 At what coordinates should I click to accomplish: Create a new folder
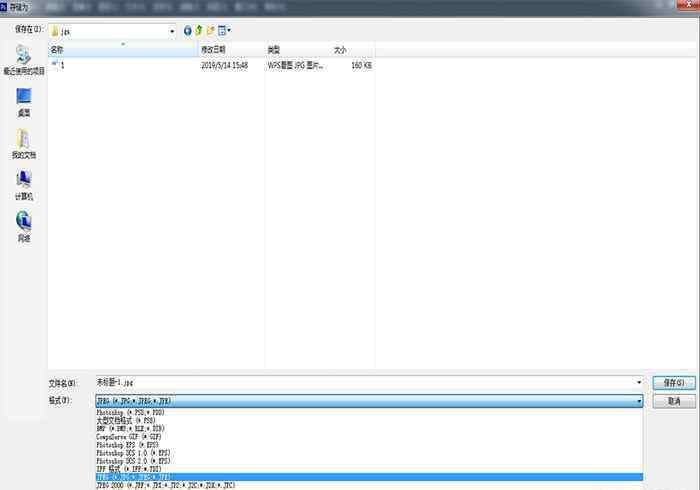click(210, 31)
